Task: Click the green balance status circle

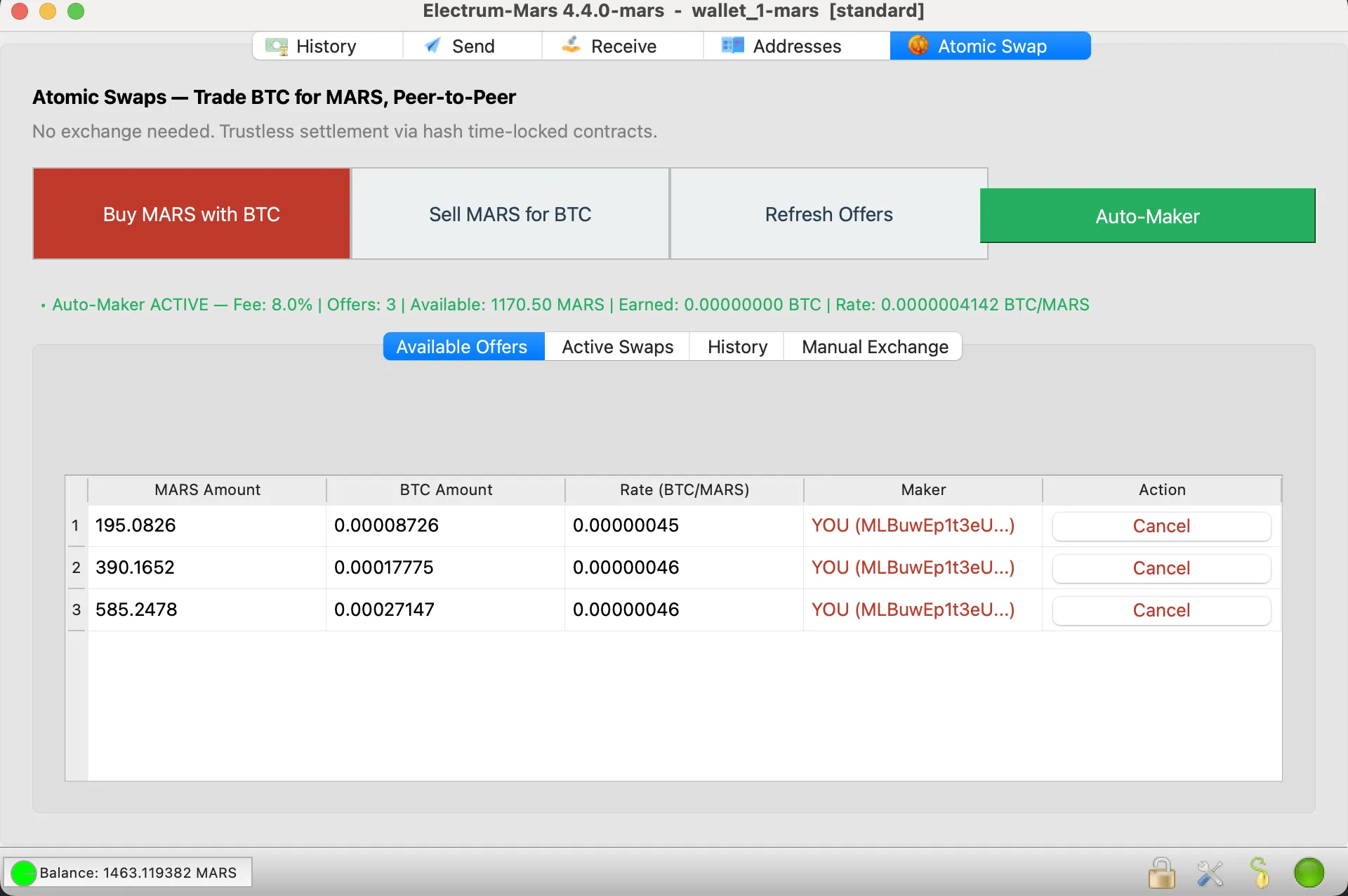Action: pos(24,873)
